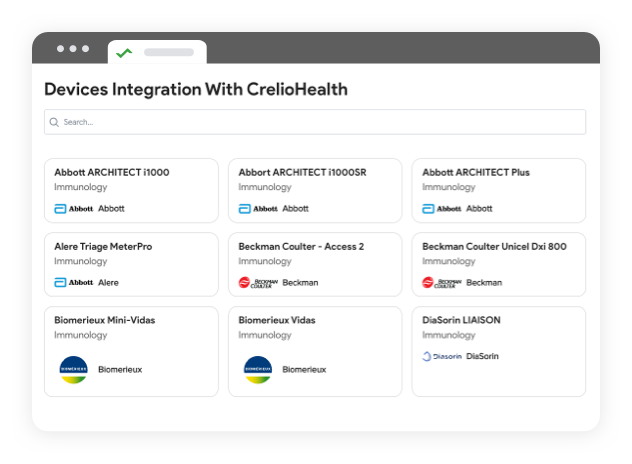The height and width of the screenshot is (464, 632).
Task: Click the browser tab with green checkmark
Action: [x=156, y=52]
